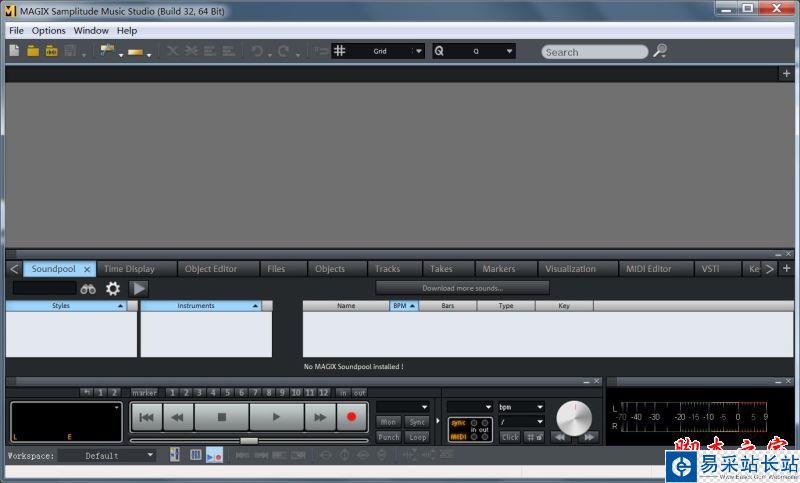
Task: Toggle Punch recording mode
Action: coord(388,437)
